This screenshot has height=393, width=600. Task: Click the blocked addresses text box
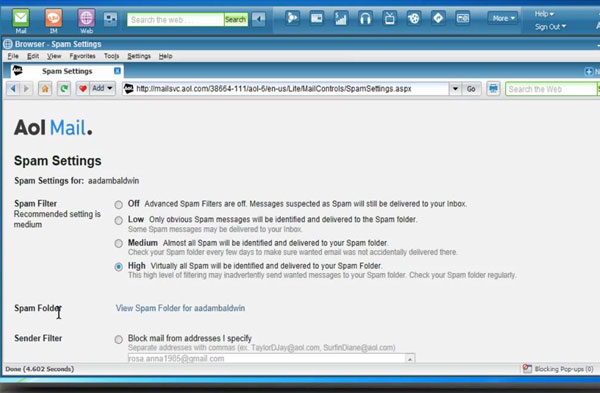(x=267, y=359)
